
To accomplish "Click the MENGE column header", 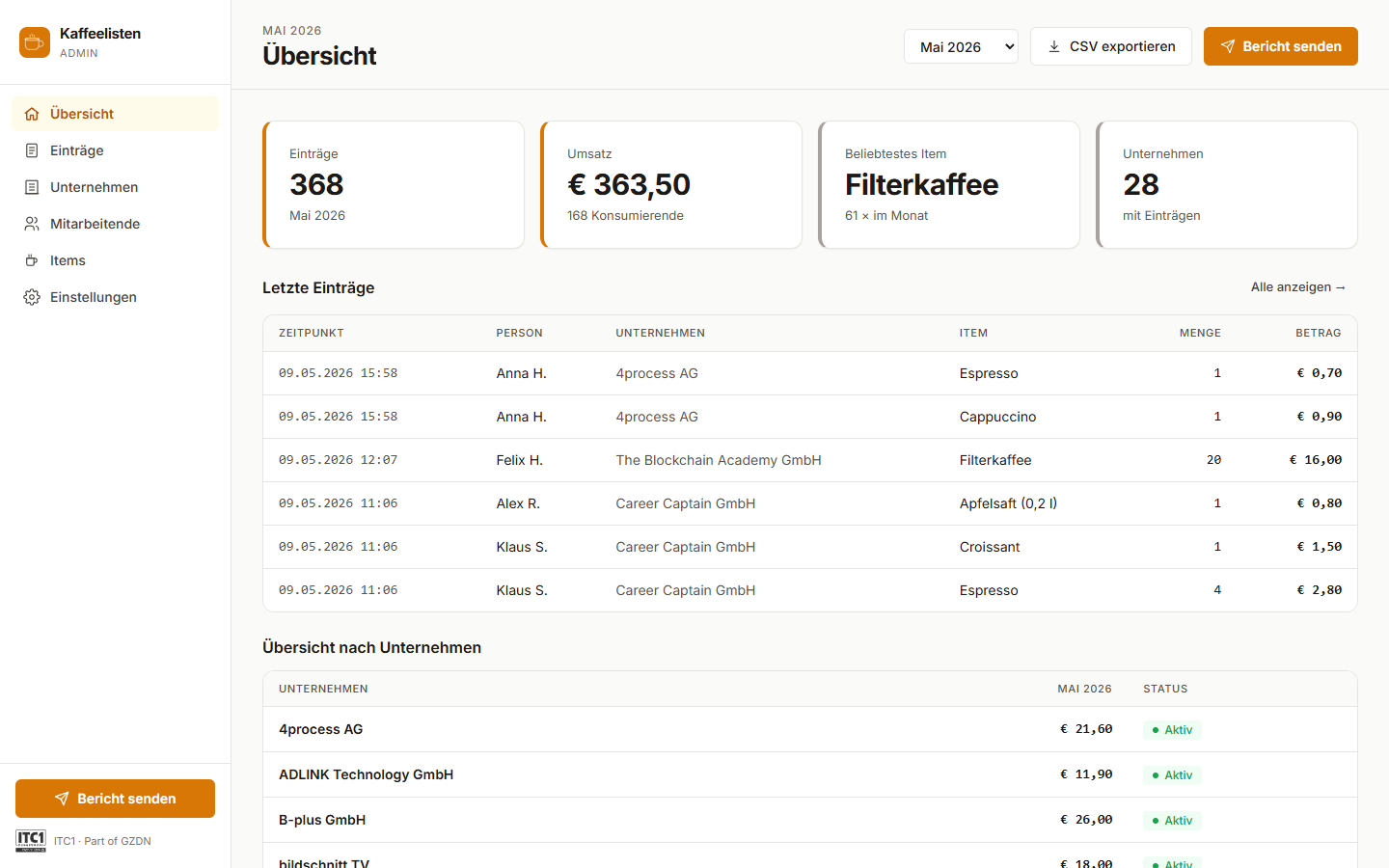I will [x=1200, y=333].
